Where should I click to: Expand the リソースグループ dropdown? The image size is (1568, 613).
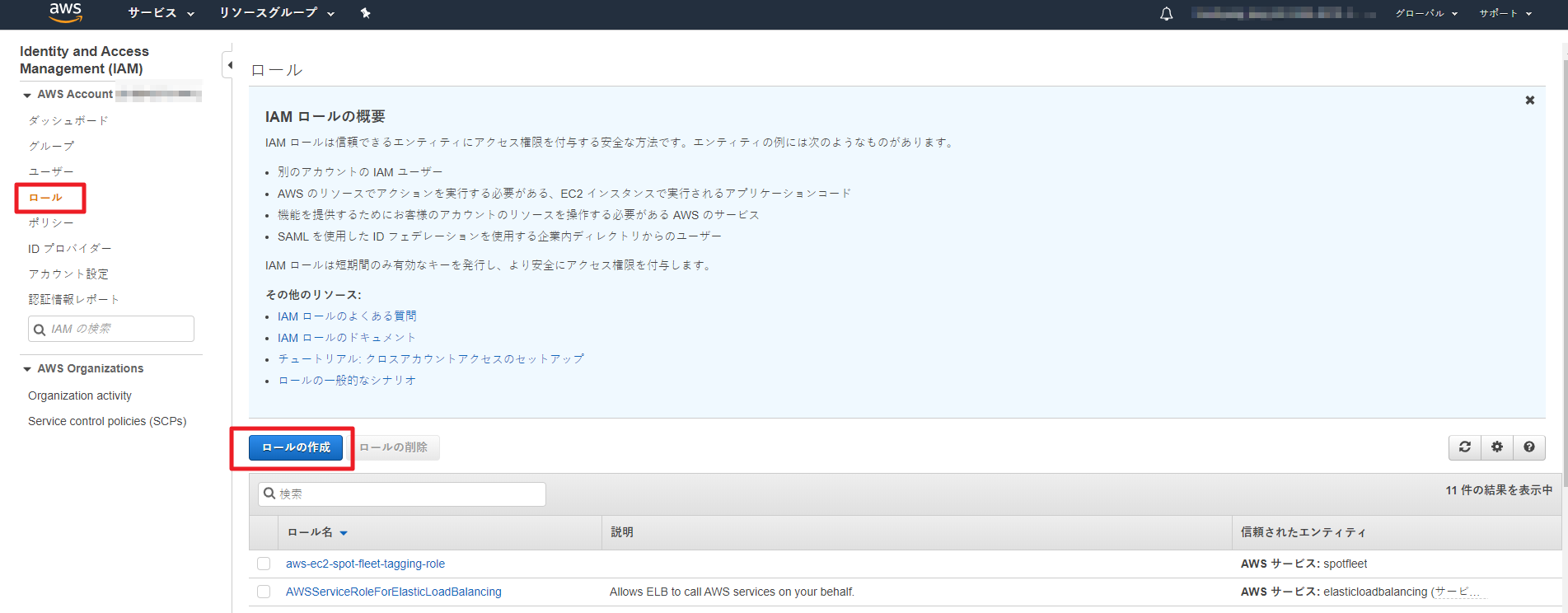pos(276,13)
